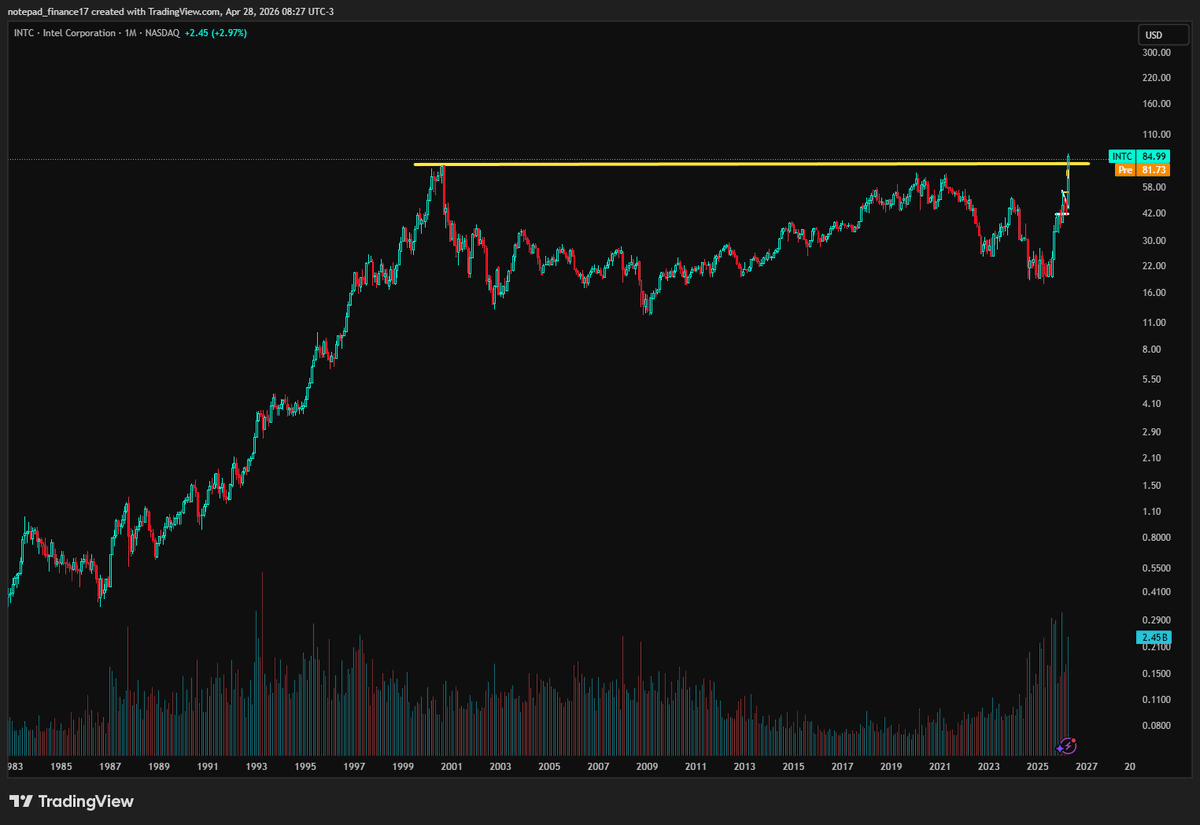Screen dimensions: 1200x825
Task: Click the 220.00 price axis label
Action: [x=1156, y=77]
